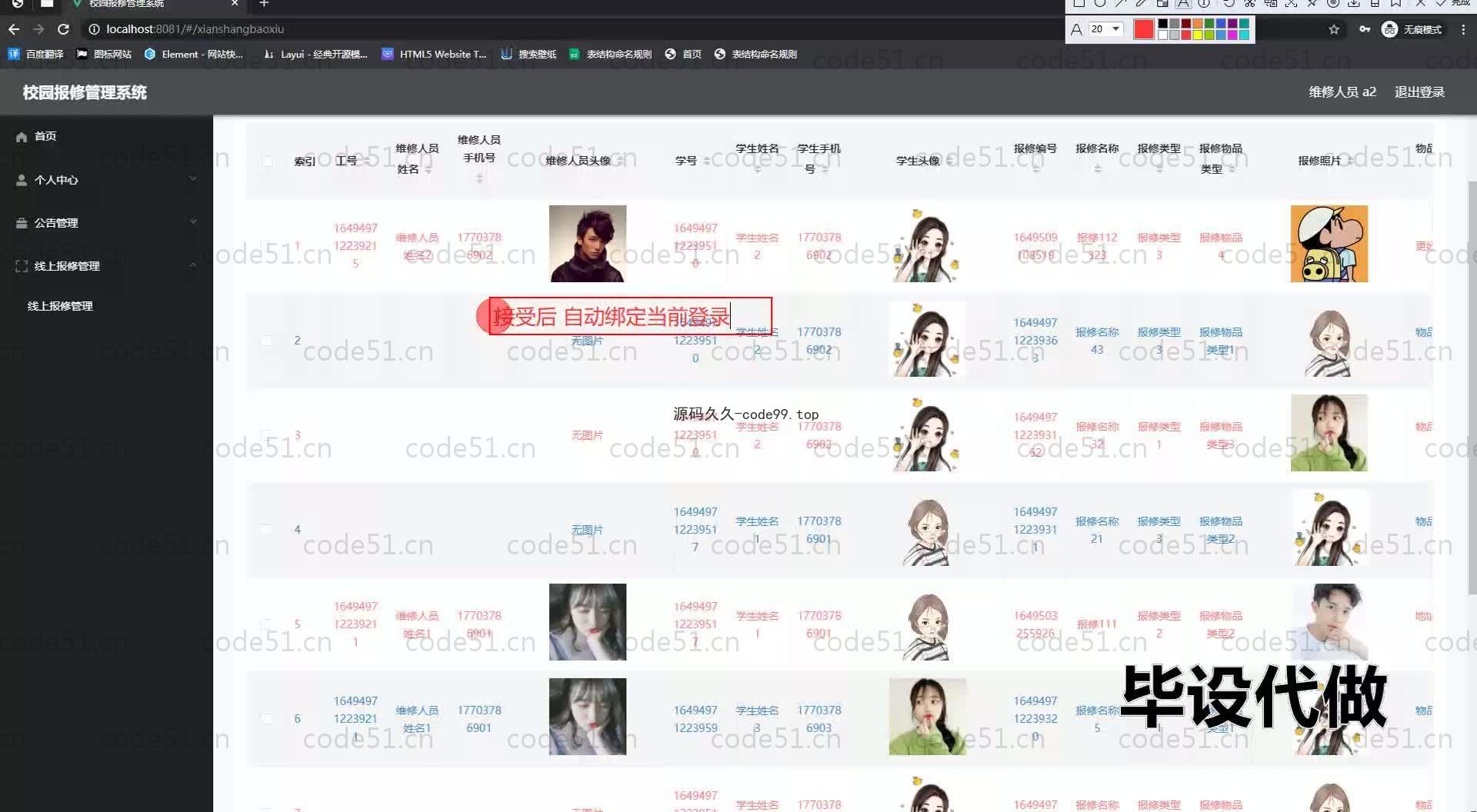Open the font size 20 dropdown

[1106, 29]
